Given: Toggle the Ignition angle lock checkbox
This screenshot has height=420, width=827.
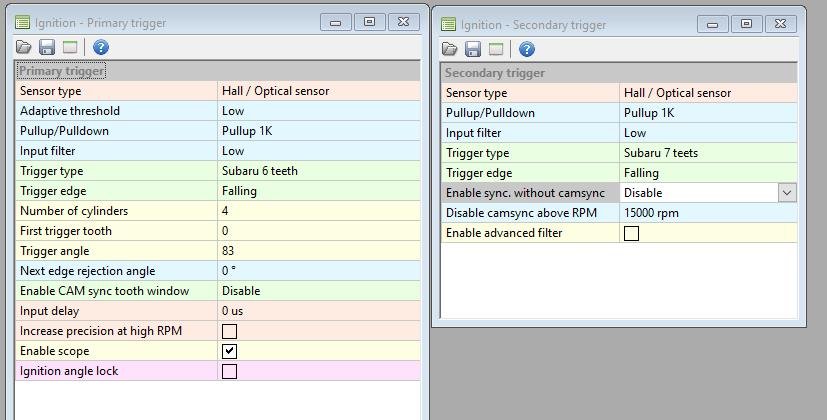Looking at the screenshot, I should point(229,371).
